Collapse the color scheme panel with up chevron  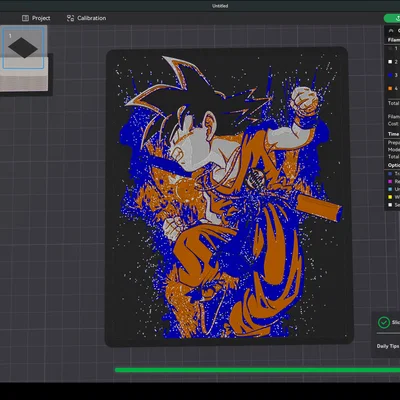pos(391,31)
